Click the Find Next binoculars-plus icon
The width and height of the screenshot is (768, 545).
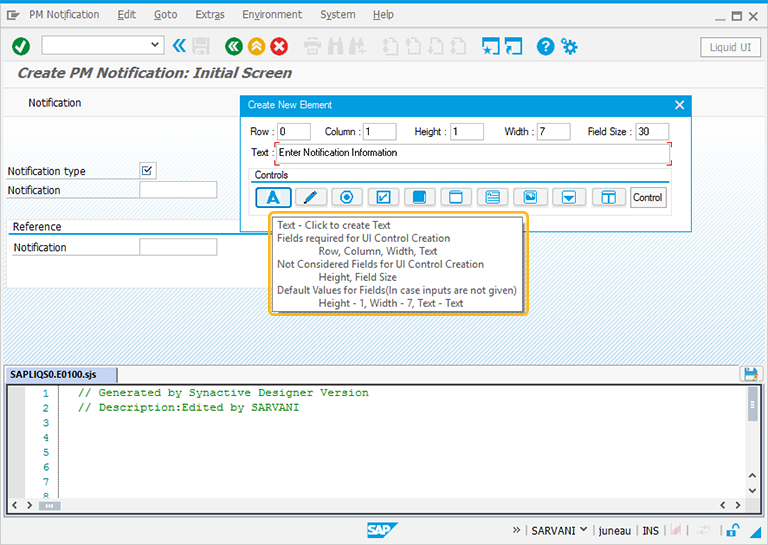tap(358, 47)
